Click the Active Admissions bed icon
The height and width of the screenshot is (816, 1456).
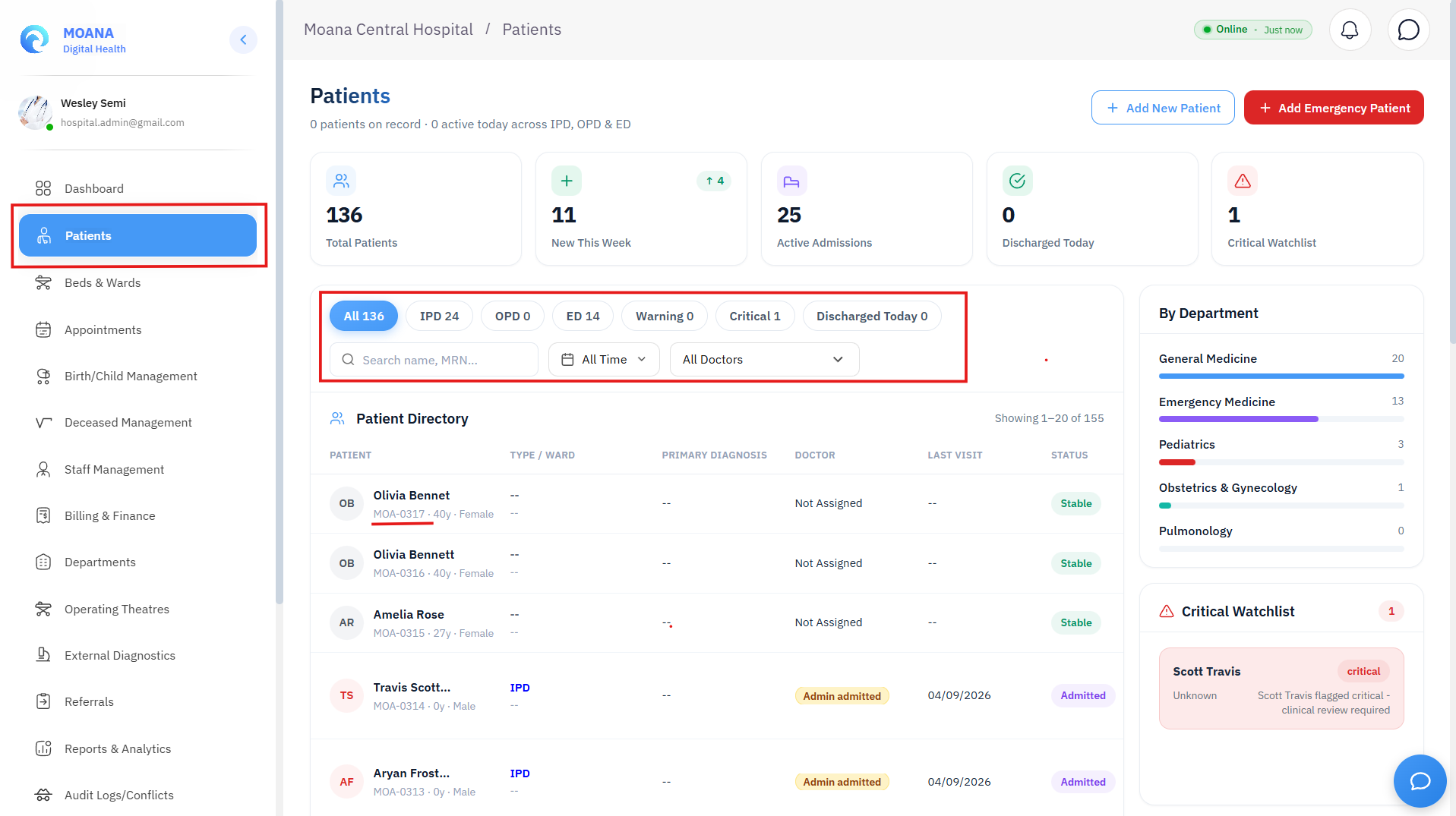click(791, 181)
